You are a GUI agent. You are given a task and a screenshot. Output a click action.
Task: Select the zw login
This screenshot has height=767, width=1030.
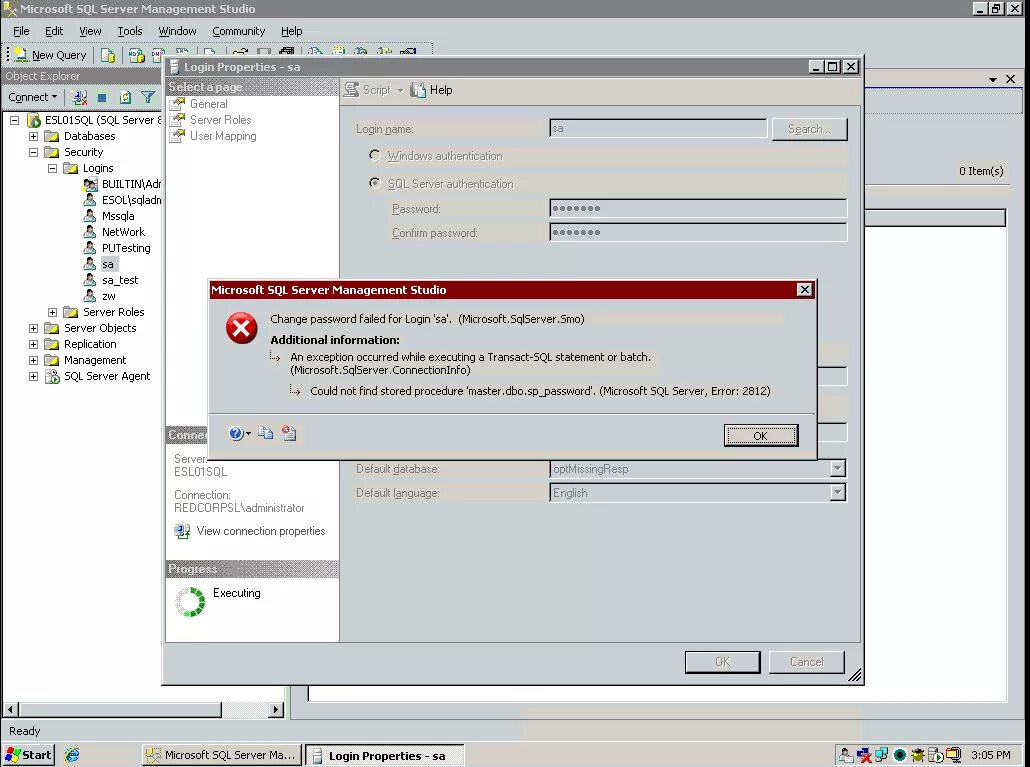tap(108, 296)
